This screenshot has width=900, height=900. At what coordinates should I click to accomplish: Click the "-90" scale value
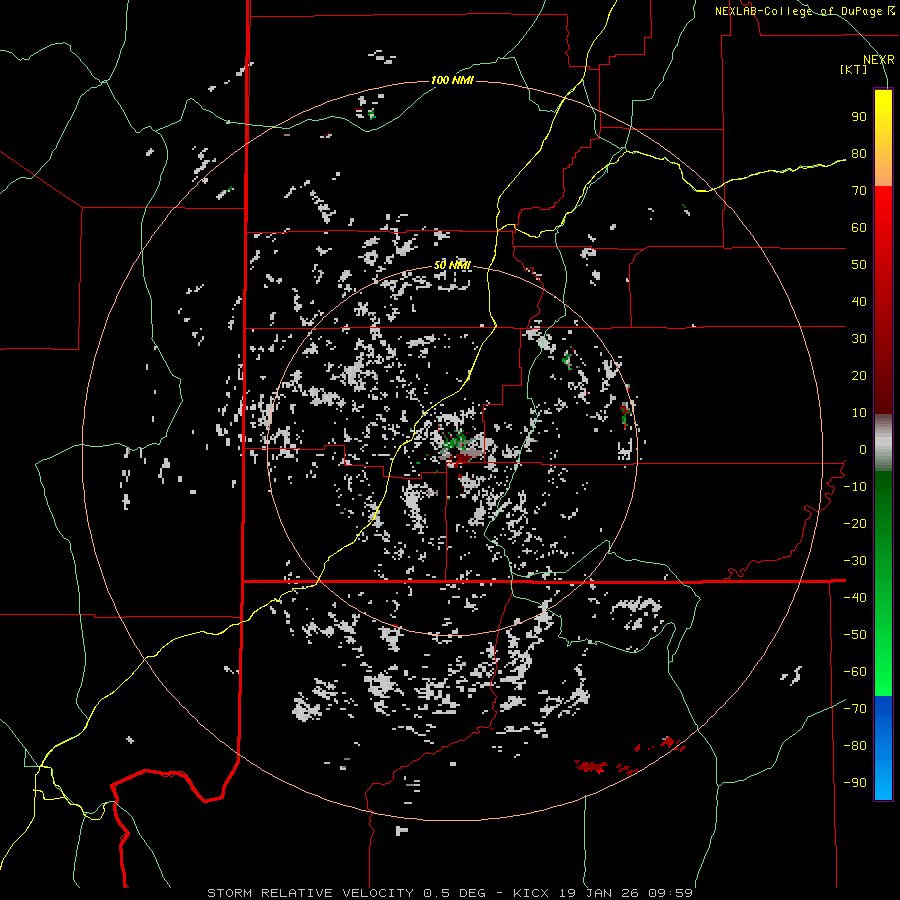coord(855,783)
